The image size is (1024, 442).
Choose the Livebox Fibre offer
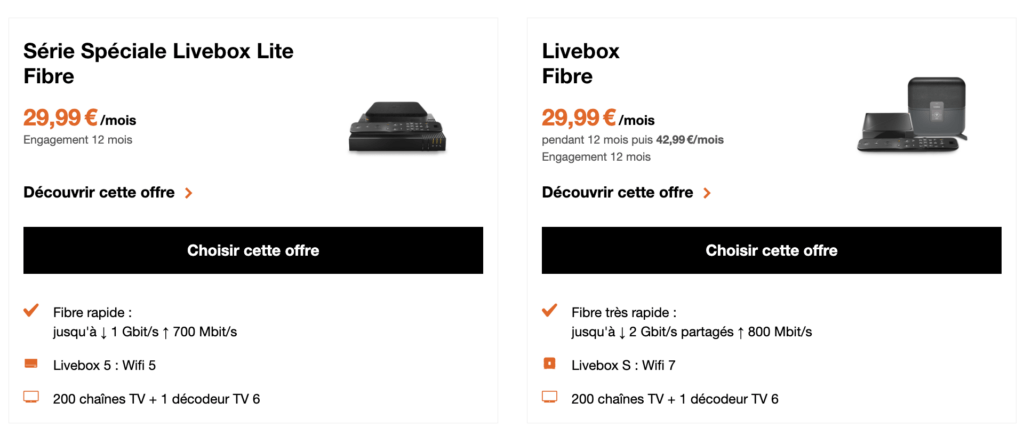(x=771, y=250)
